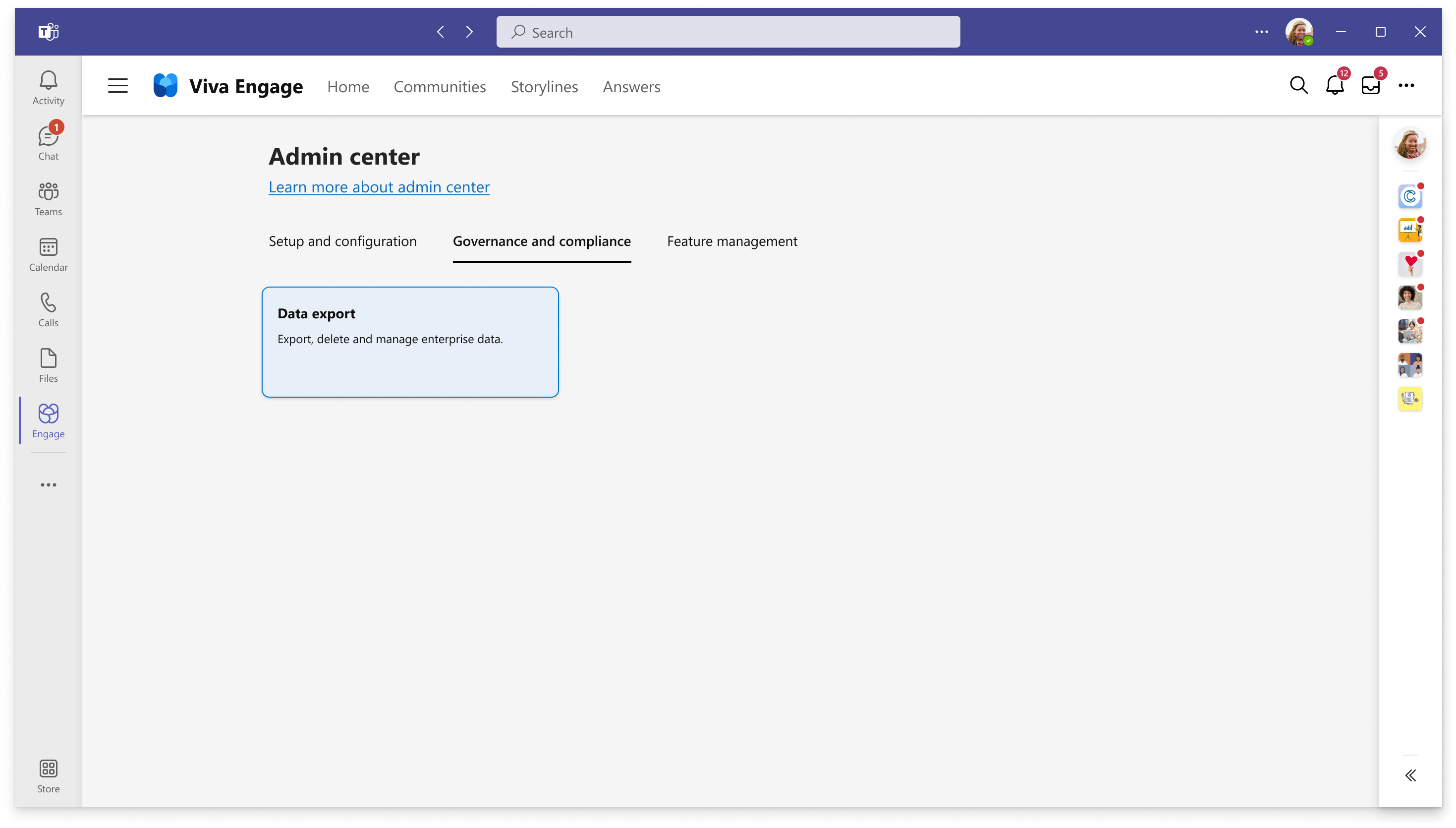Select the Governance and compliance tab
This screenshot has width=1456, height=828.
541,240
